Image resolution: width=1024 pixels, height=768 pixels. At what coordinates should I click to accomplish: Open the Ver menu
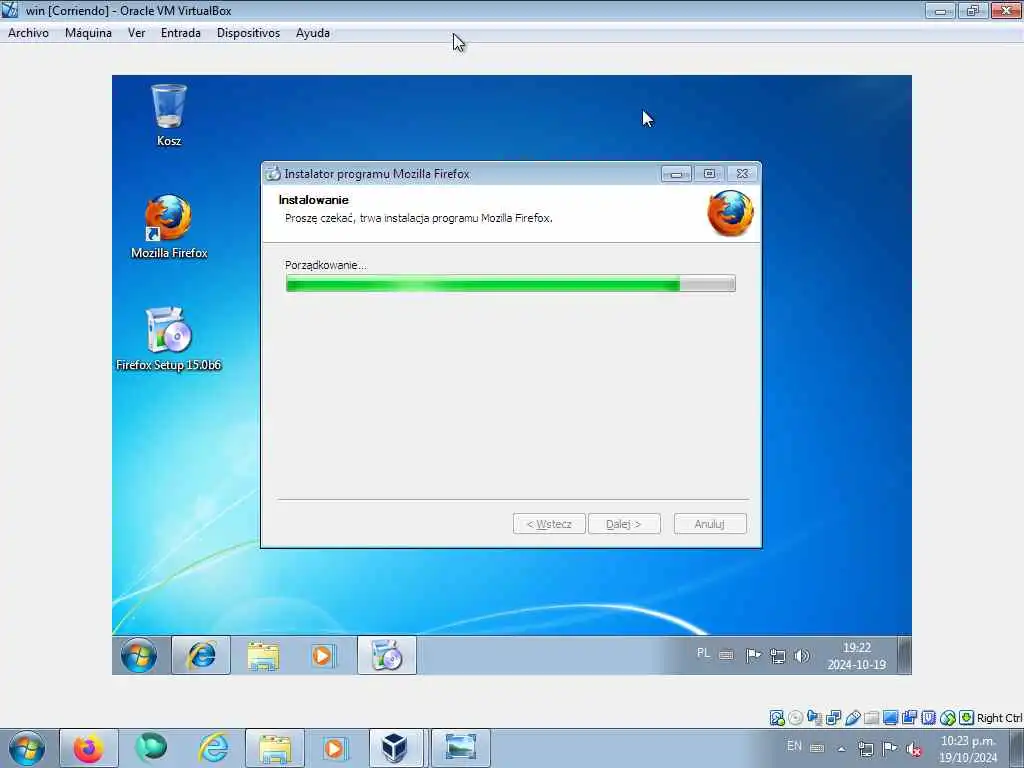coord(136,33)
